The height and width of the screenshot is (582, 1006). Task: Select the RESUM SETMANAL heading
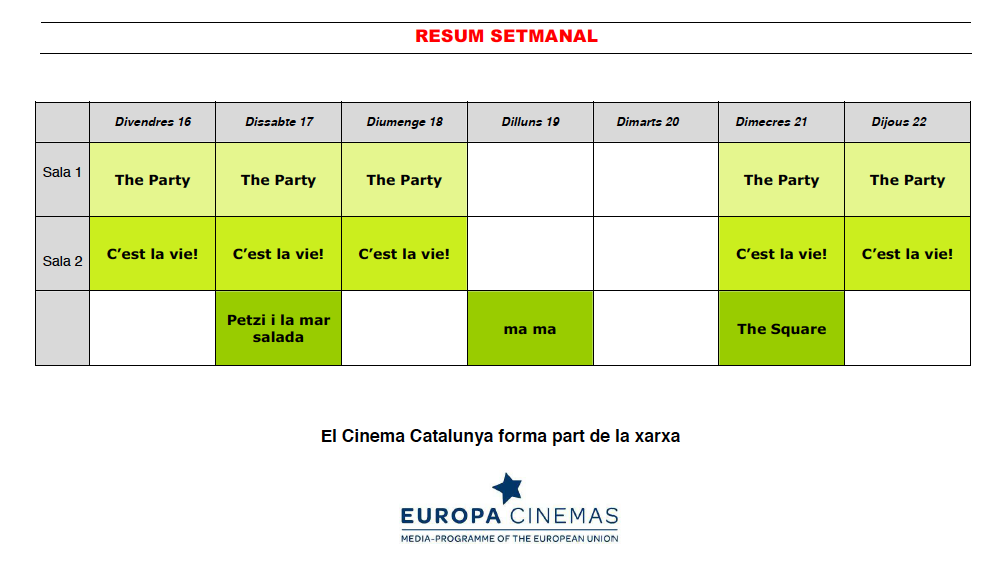pyautogui.click(x=506, y=36)
